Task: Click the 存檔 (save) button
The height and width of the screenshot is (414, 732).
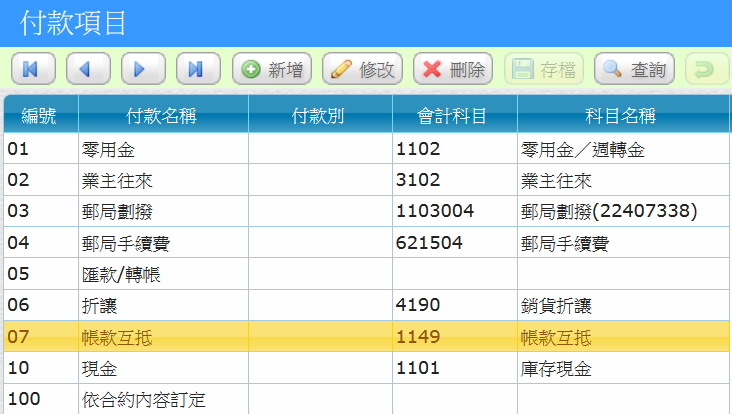Action: point(544,69)
